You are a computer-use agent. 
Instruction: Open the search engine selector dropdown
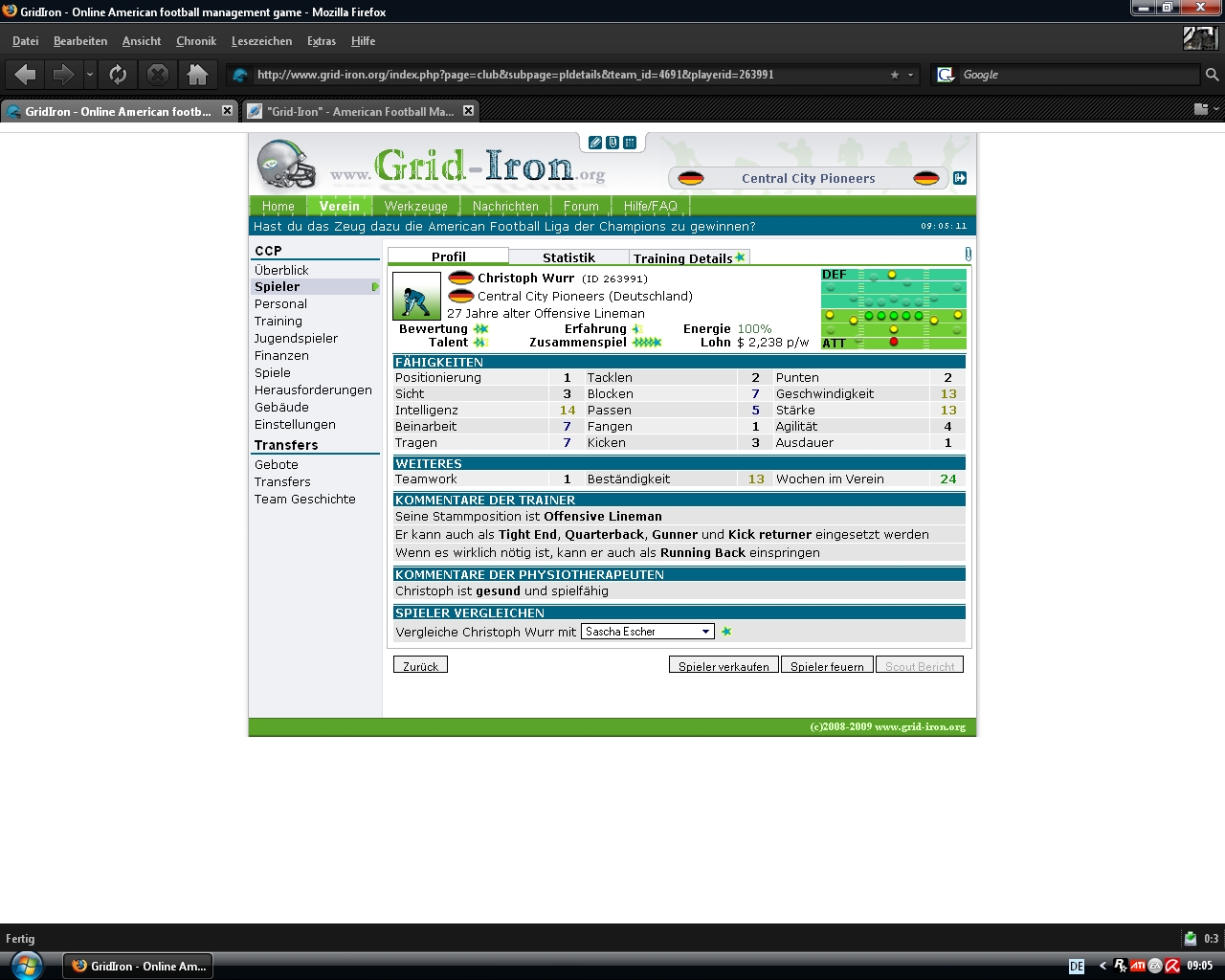click(947, 75)
